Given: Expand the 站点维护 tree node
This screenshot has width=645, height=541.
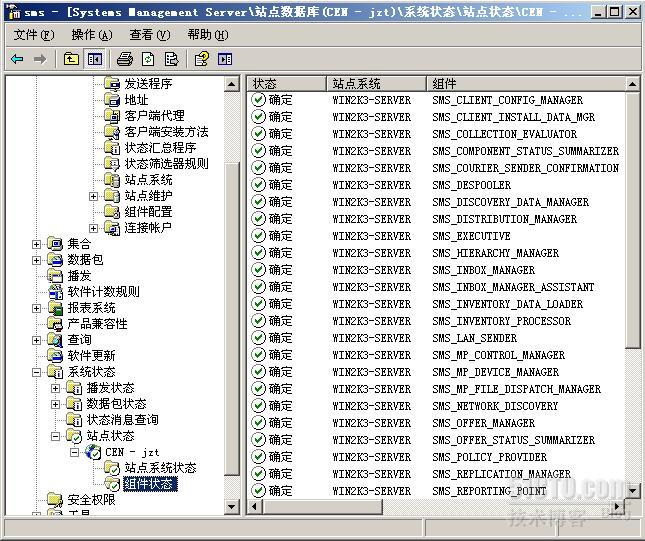Looking at the screenshot, I should pyautogui.click(x=93, y=196).
